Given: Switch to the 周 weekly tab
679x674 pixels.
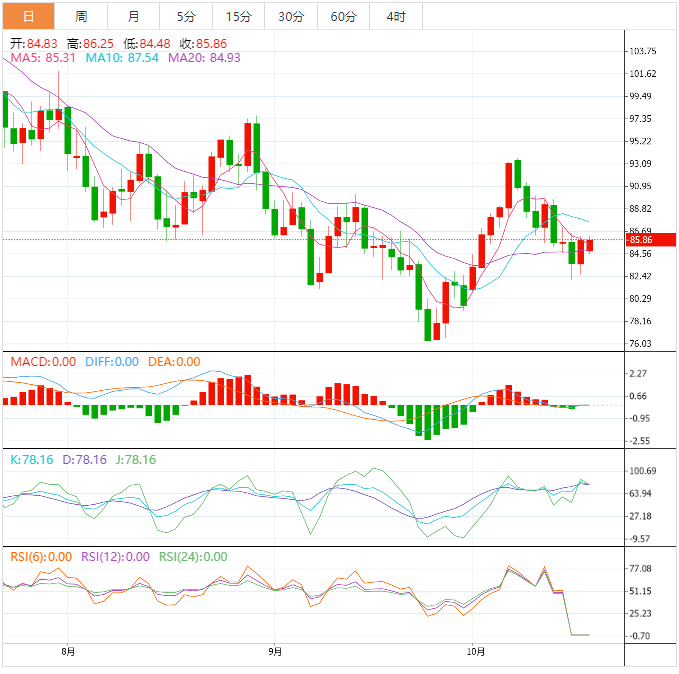Looking at the screenshot, I should (x=81, y=16).
